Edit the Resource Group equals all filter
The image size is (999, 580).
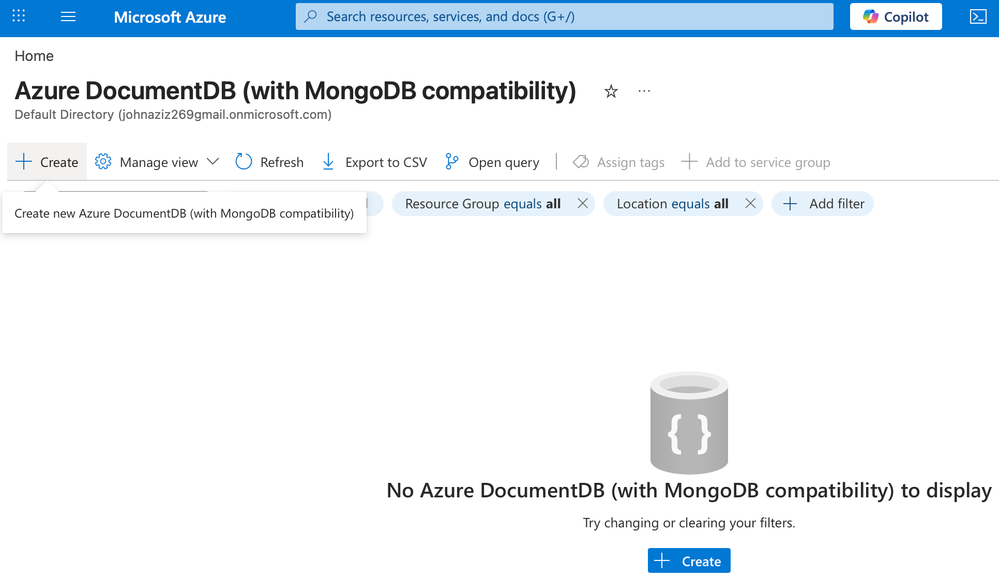[482, 204]
